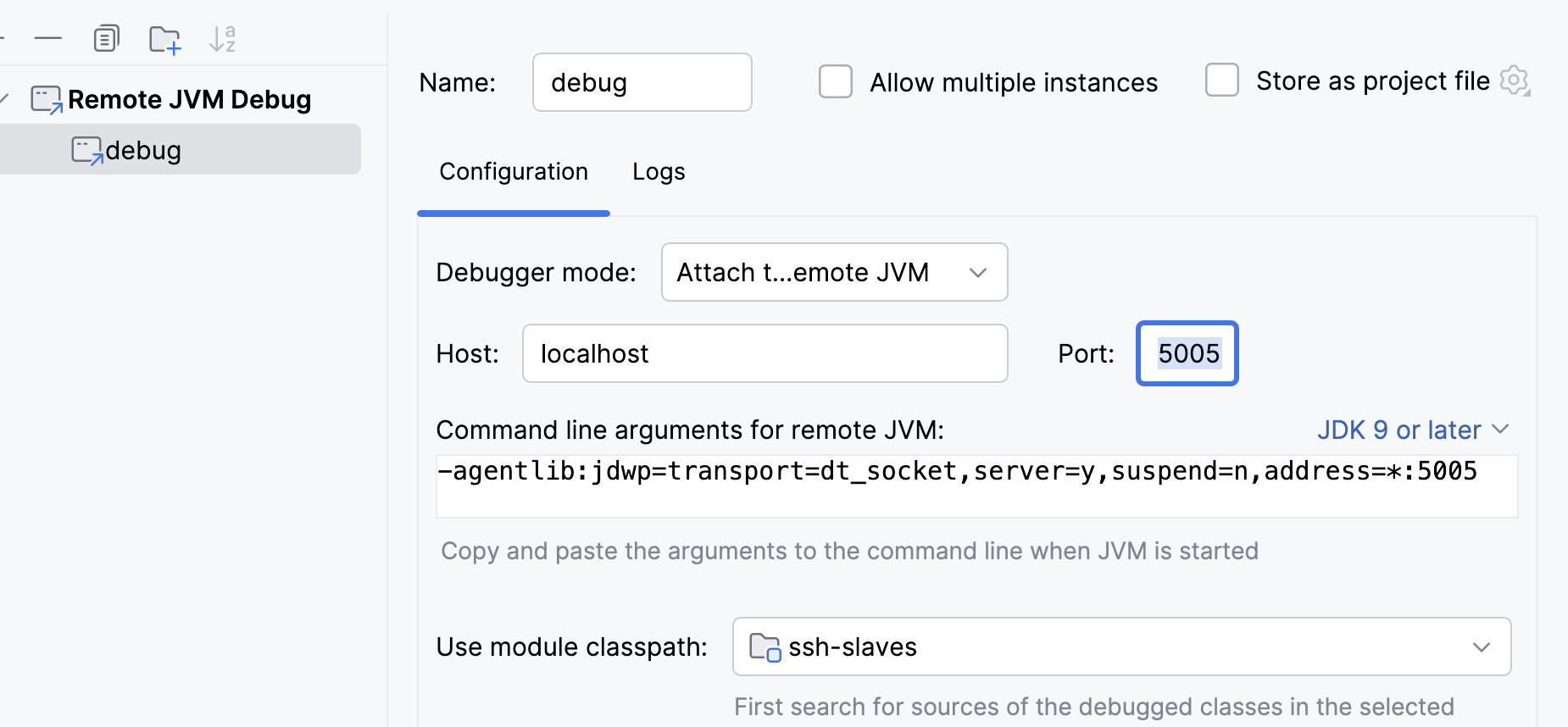Click the remove configuration minus icon
1568x727 pixels.
[x=48, y=38]
